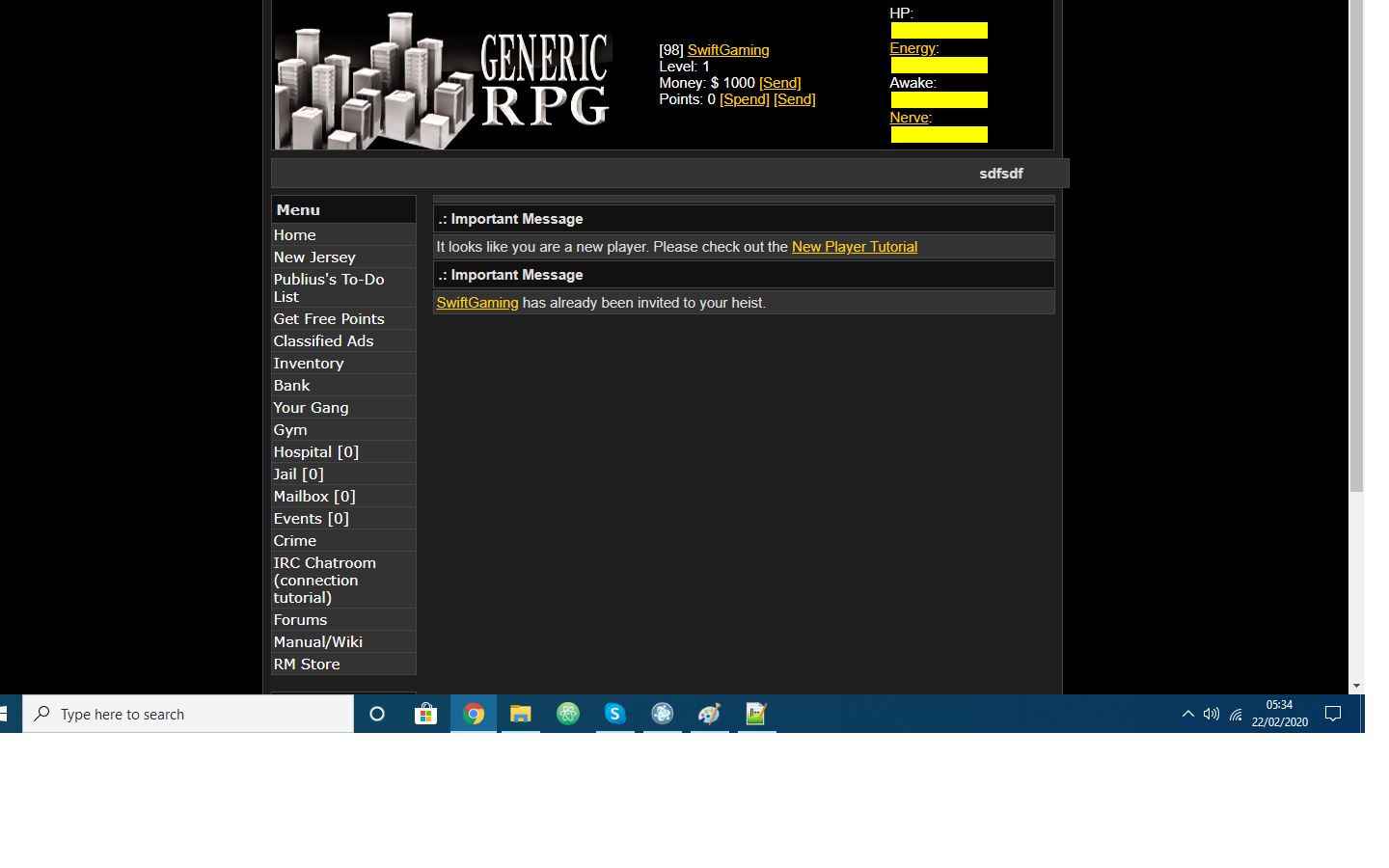
Task: Click the Cortana circle icon
Action: 377,714
